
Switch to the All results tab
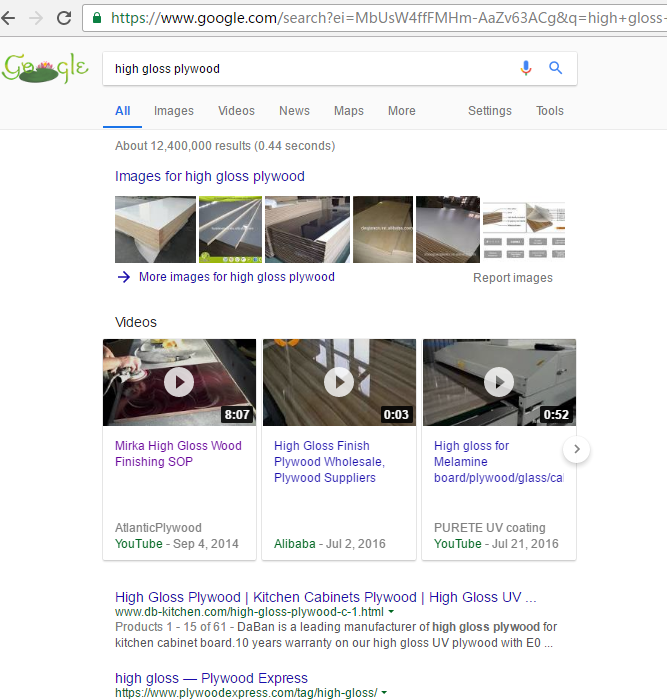123,111
